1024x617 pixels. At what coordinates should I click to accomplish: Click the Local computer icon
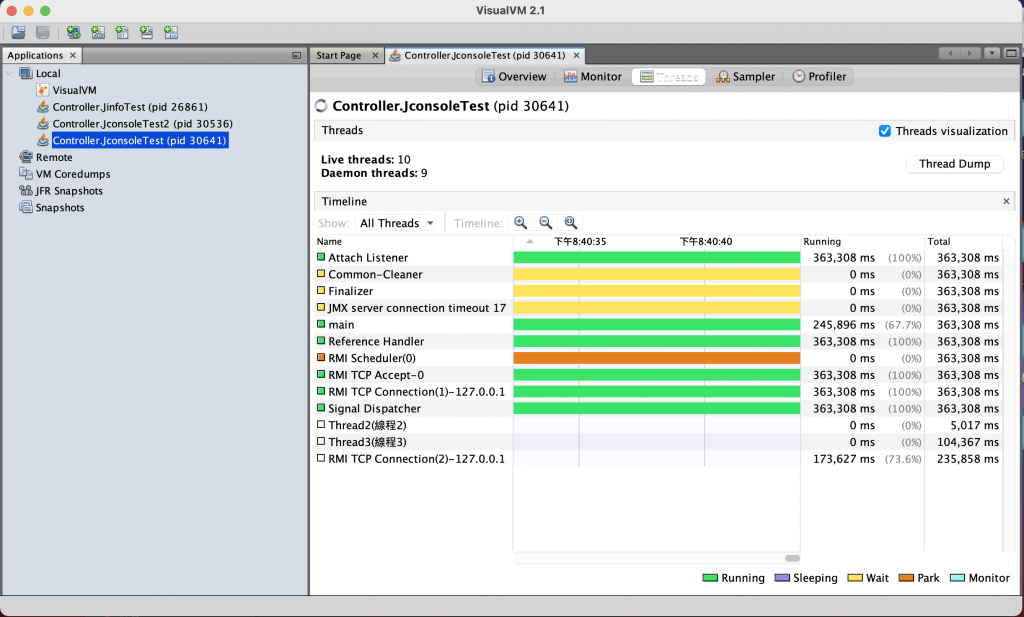tap(25, 73)
